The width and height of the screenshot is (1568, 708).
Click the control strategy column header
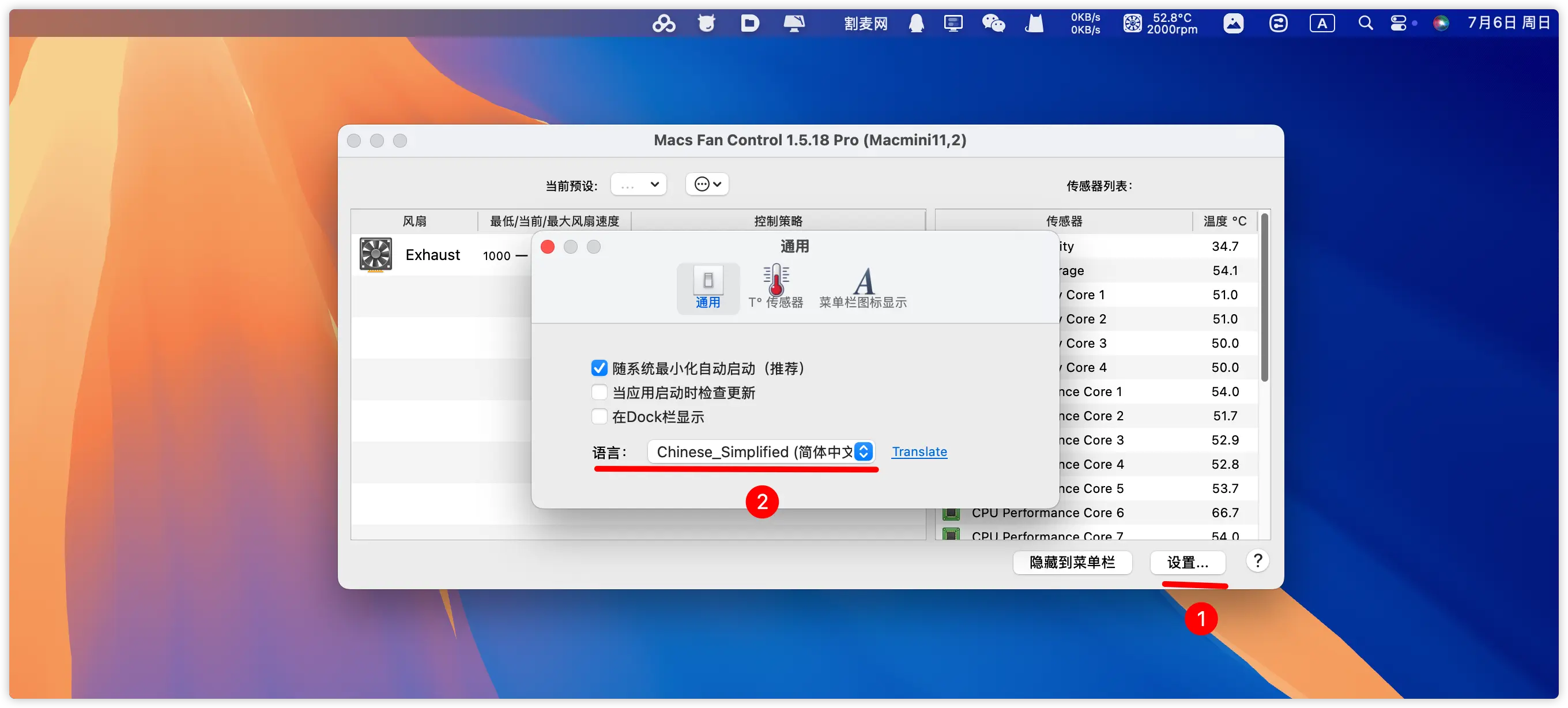point(778,221)
